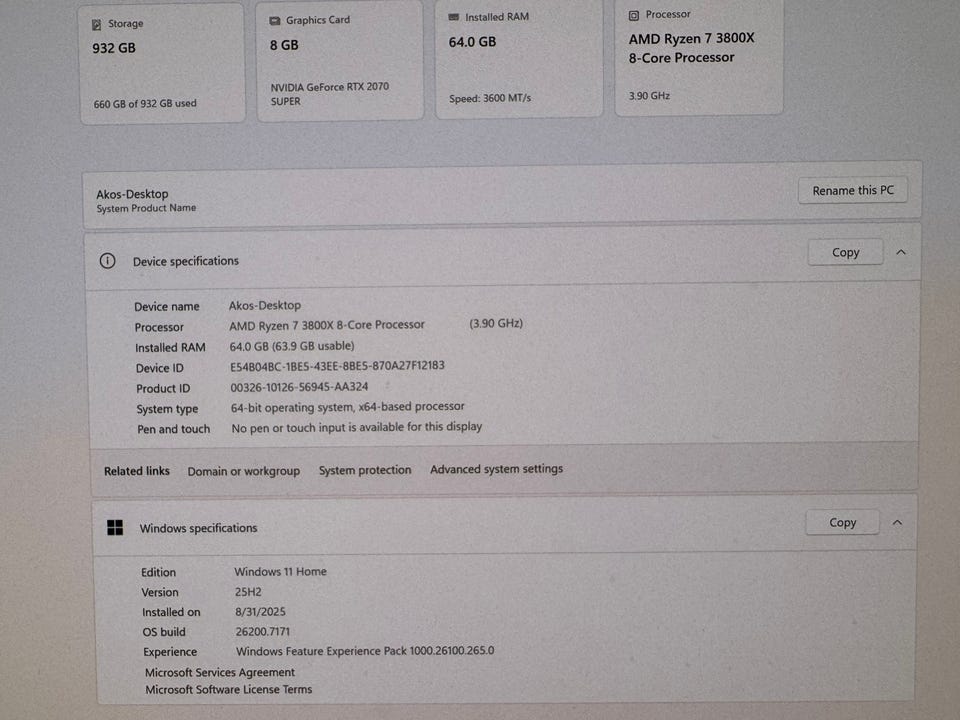The image size is (960, 720).
Task: Click the installed on date 8/31/2025
Action: pyautogui.click(x=260, y=612)
